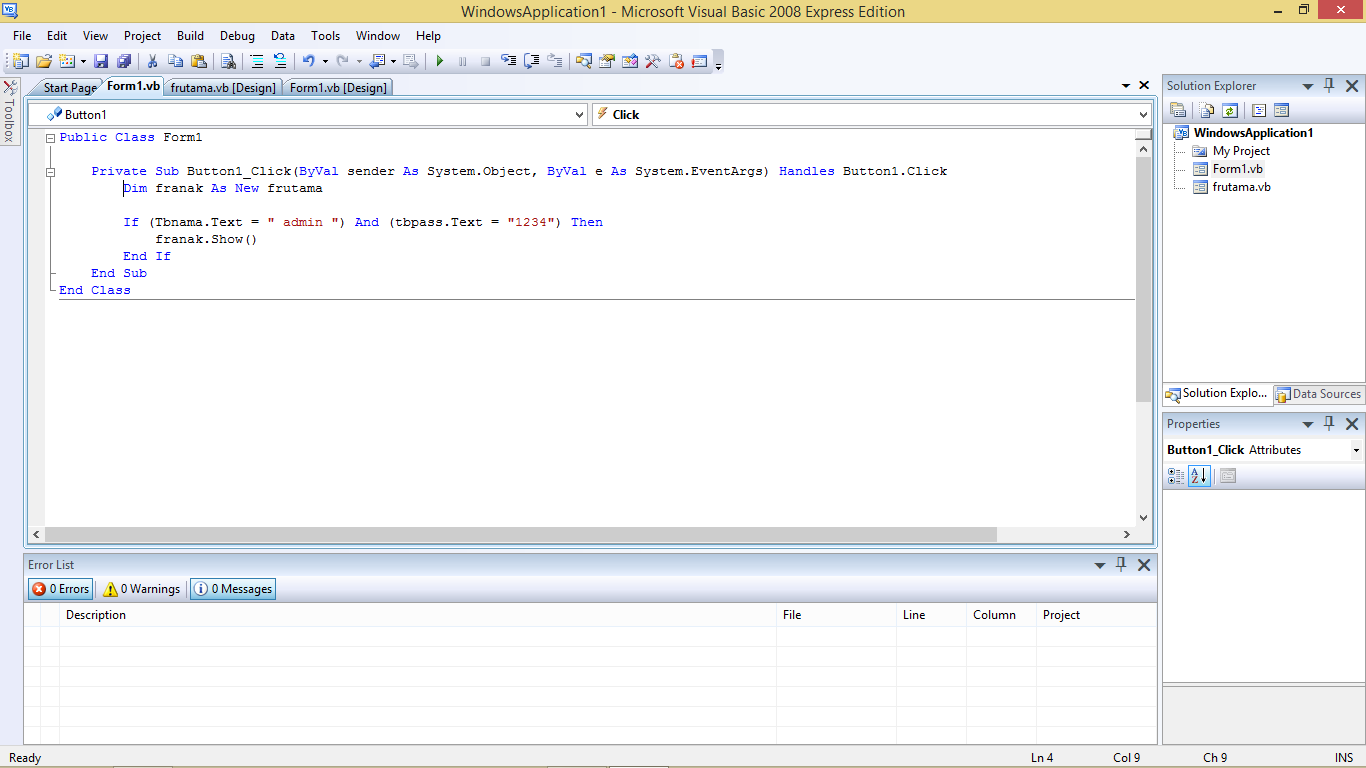
Task: Toggle the 0 Errors filter button
Action: click(60, 589)
